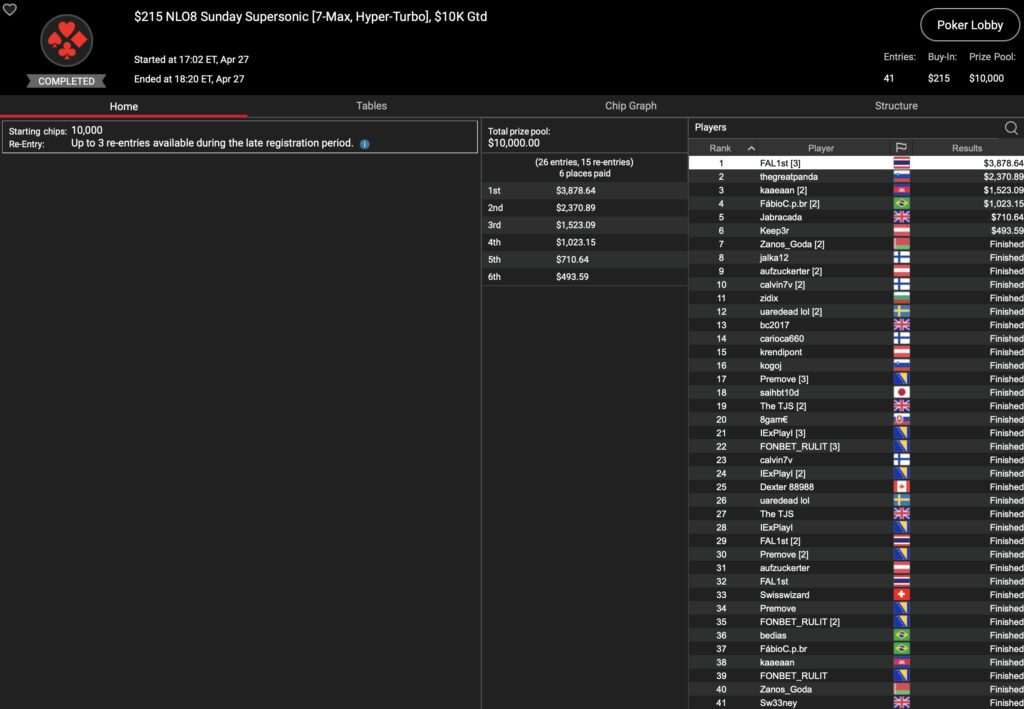The width and height of the screenshot is (1024, 709).
Task: Select player Jabracada
Action: (x=780, y=217)
